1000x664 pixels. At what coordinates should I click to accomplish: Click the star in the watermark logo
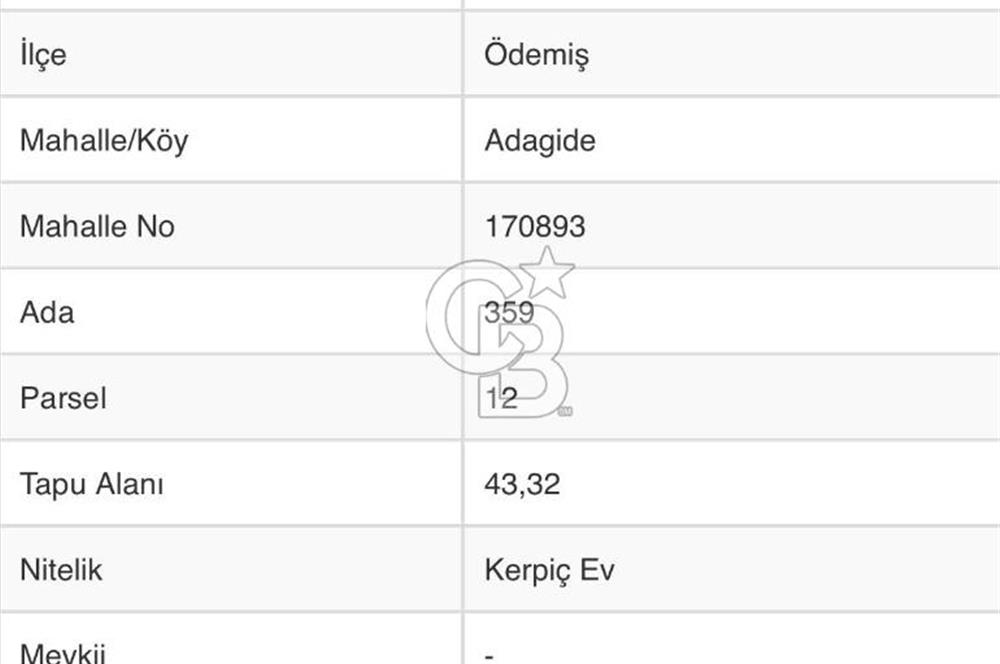click(549, 273)
